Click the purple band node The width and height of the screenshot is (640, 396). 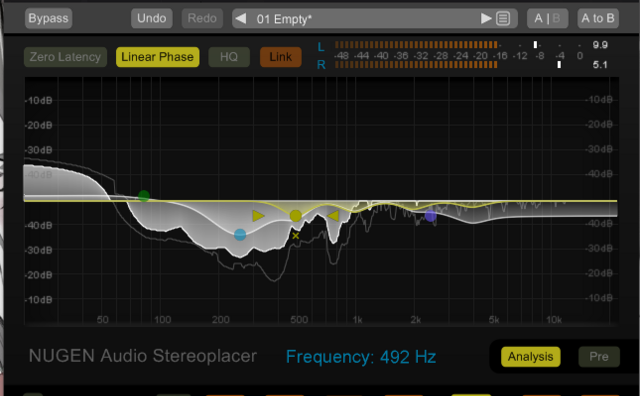430,216
